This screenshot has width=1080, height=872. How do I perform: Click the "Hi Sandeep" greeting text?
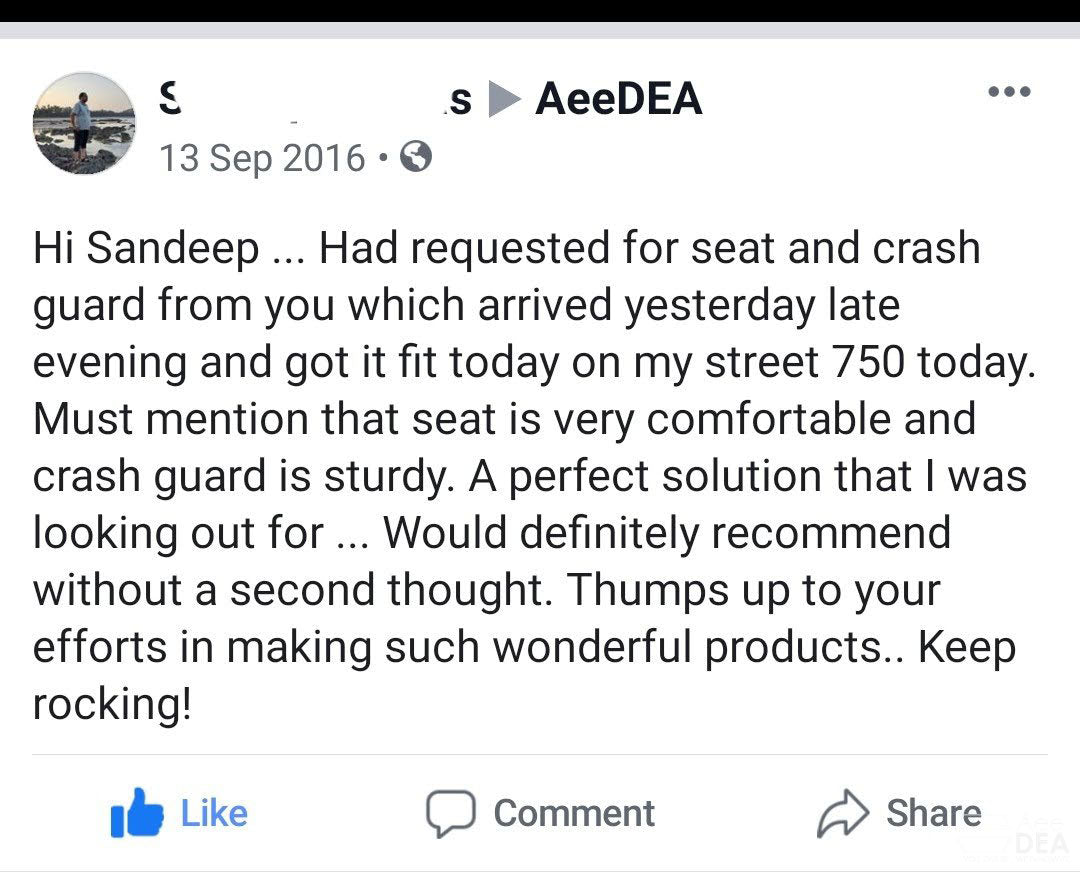(x=145, y=248)
